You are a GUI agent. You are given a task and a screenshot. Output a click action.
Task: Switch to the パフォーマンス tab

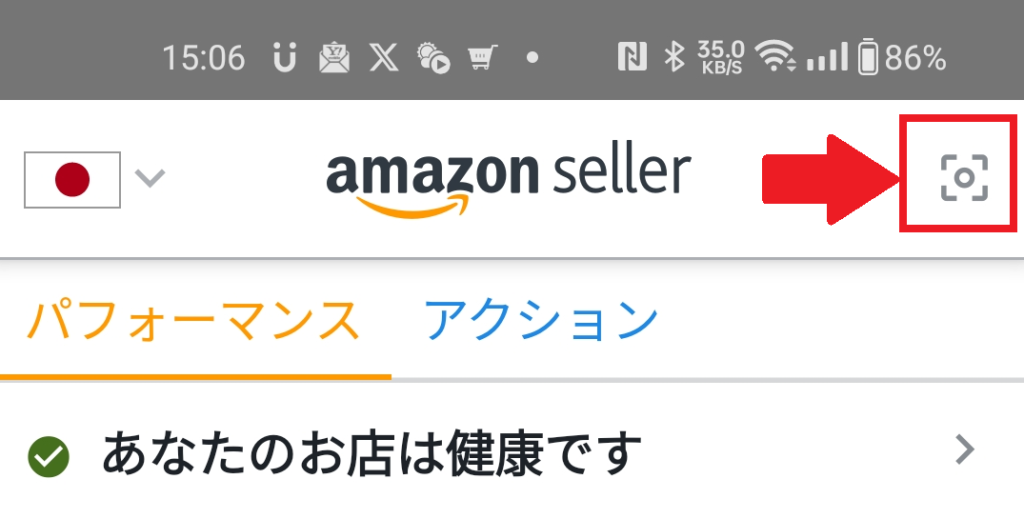[x=194, y=321]
